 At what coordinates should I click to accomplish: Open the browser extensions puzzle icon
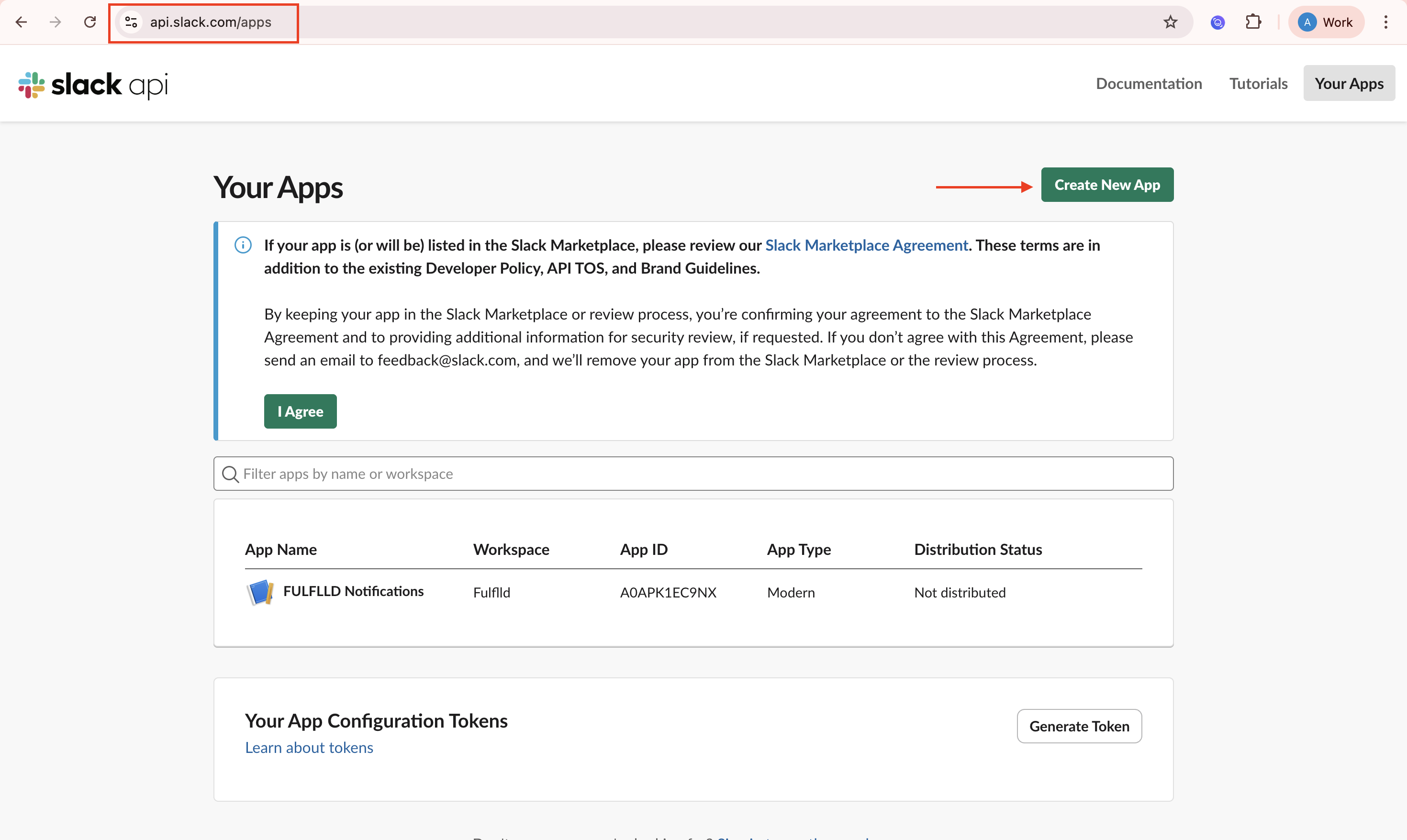click(1253, 22)
